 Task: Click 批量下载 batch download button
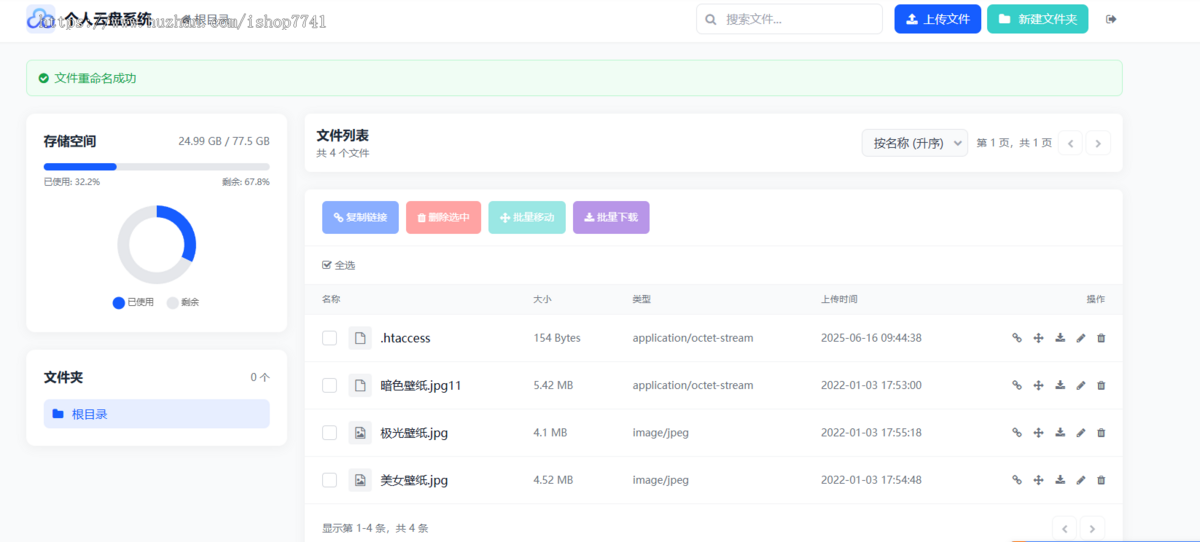pos(611,217)
